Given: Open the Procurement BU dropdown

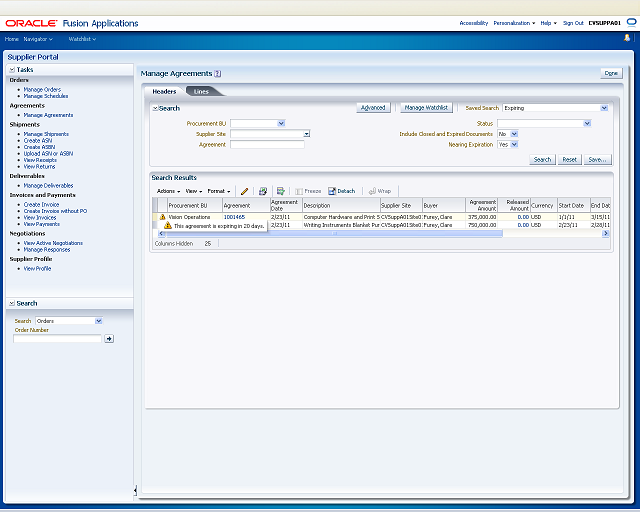Looking at the screenshot, I should click(281, 123).
